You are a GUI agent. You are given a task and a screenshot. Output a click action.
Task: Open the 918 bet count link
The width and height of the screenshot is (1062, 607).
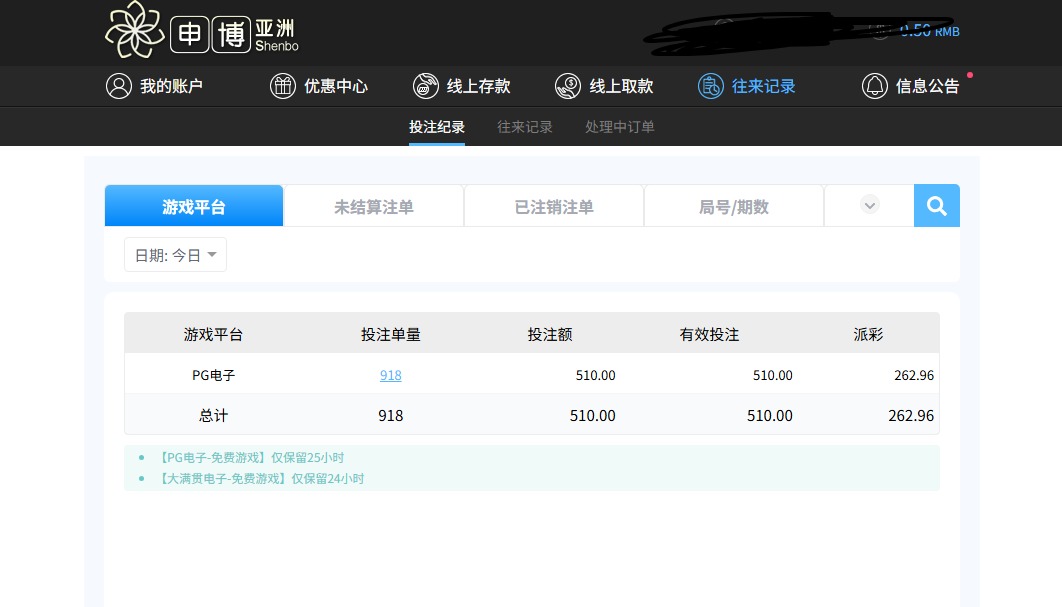391,375
